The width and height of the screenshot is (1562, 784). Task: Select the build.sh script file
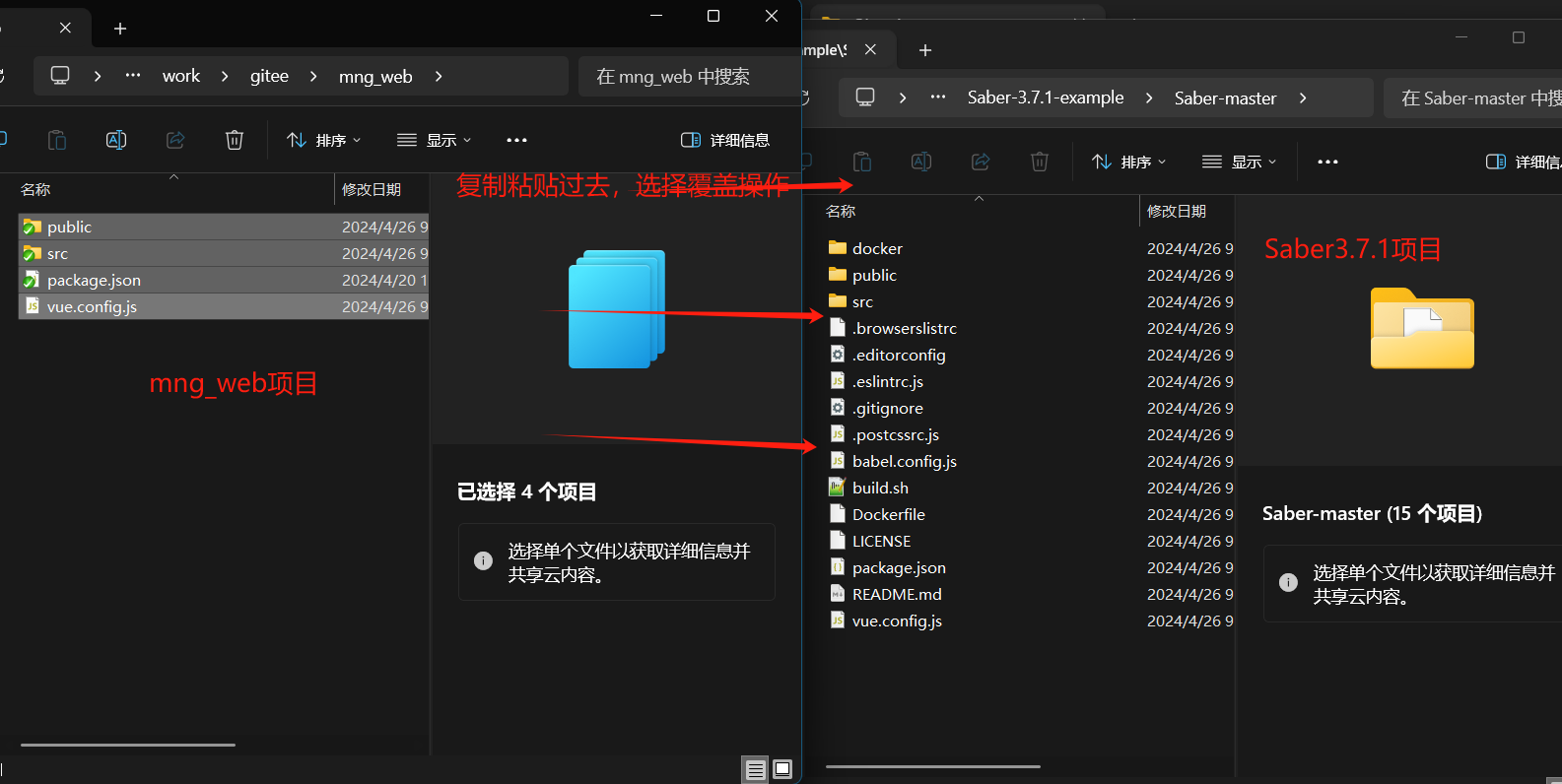click(1029, 488)
